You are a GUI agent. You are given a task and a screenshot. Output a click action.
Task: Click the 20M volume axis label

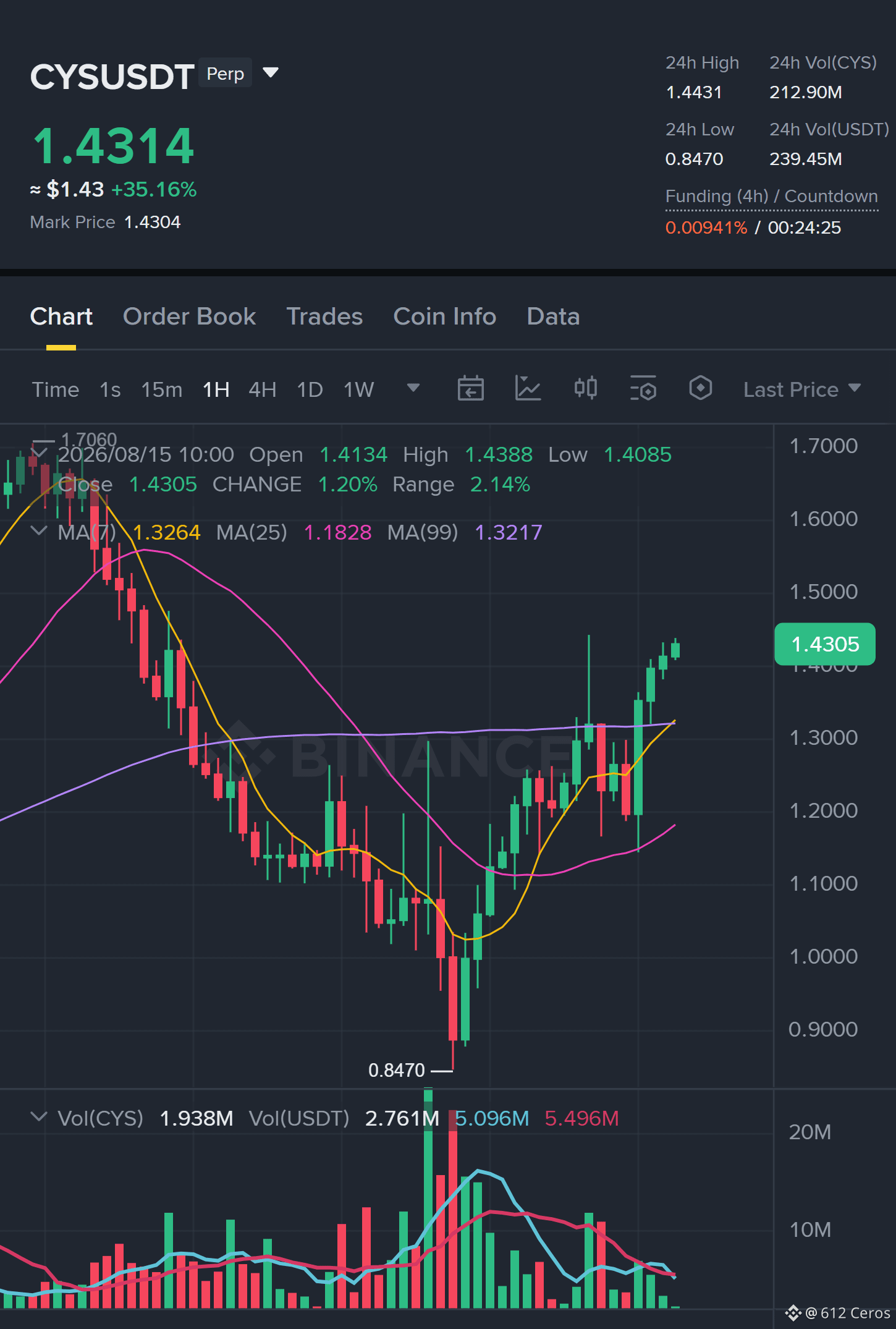coord(810,1132)
